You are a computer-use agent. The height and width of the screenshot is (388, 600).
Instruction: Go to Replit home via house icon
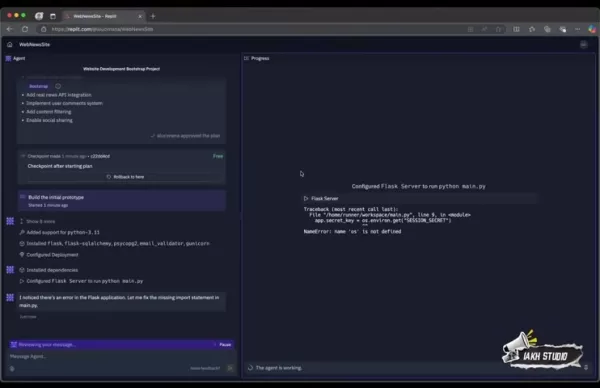pos(10,44)
